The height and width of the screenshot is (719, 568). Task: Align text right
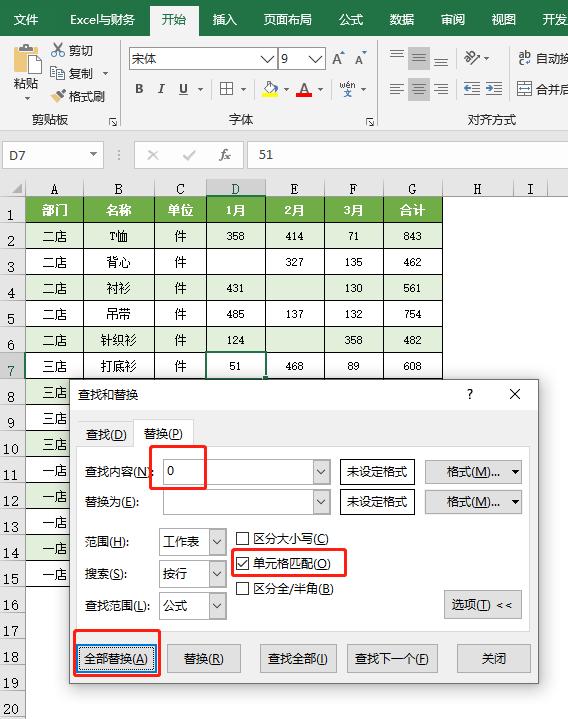tap(441, 88)
